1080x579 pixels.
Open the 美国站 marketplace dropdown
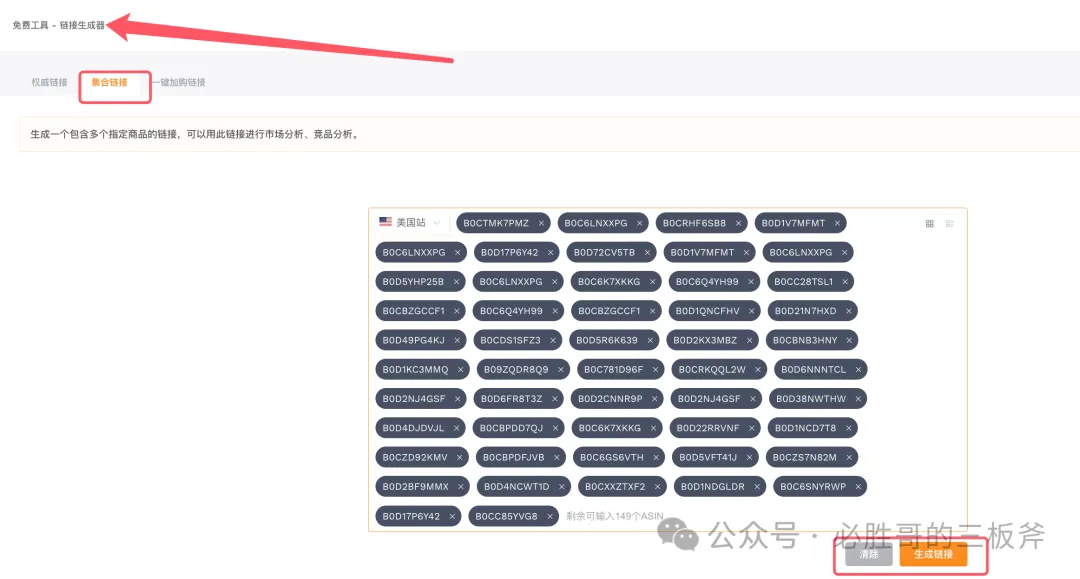click(x=410, y=222)
